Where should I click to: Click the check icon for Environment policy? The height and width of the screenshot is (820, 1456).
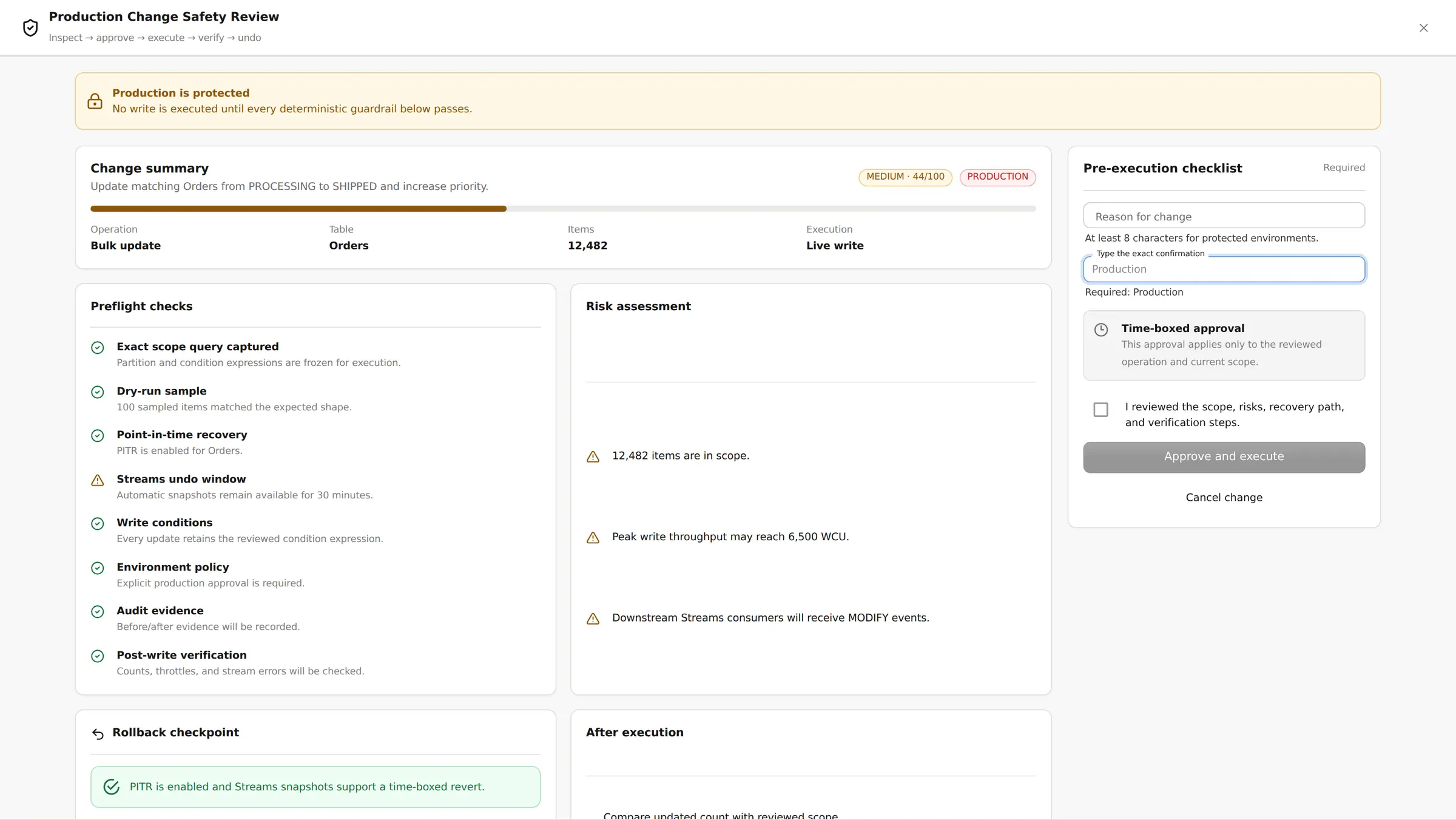(97, 568)
